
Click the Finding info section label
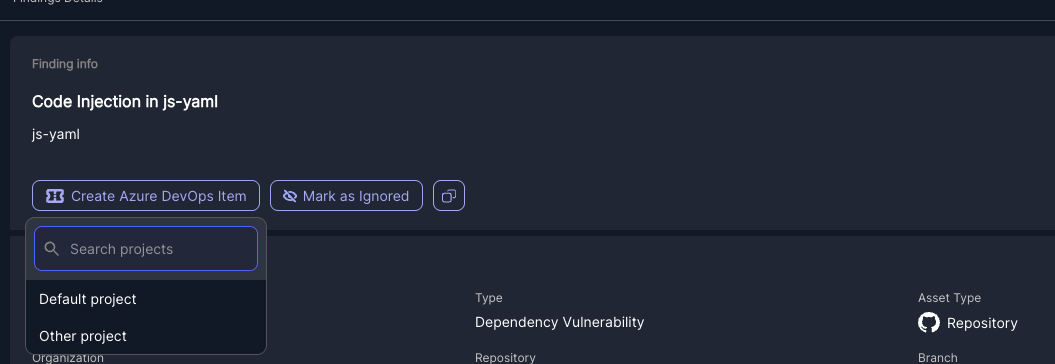pos(65,64)
